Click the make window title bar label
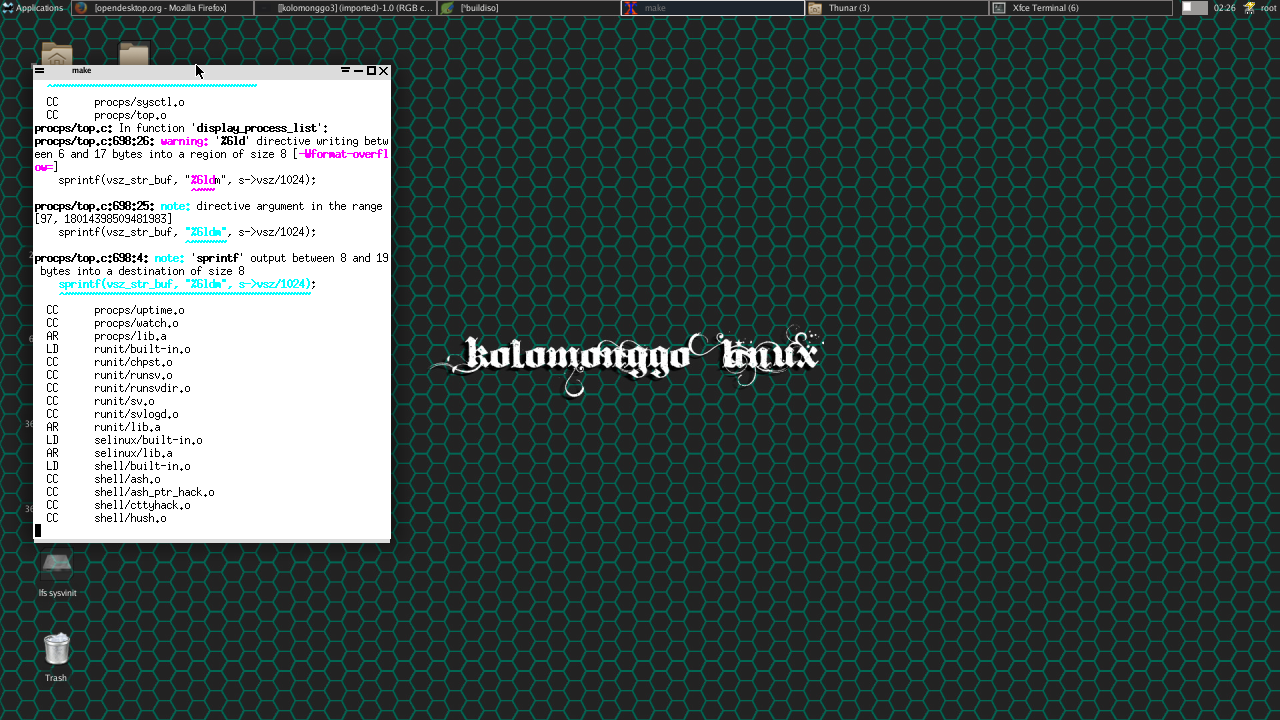1280x720 pixels. pos(81,71)
